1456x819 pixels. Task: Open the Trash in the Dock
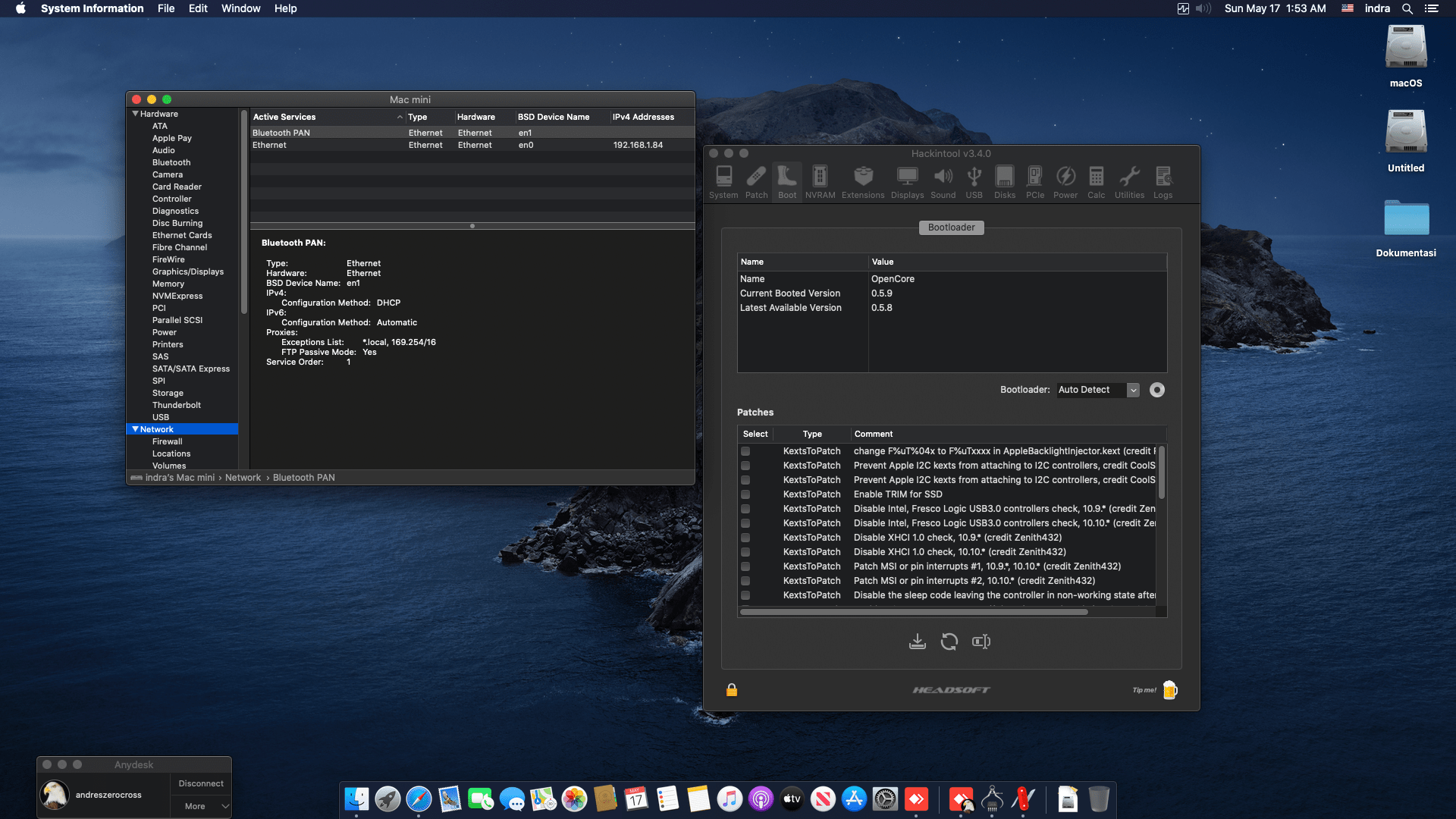pyautogui.click(x=1099, y=799)
